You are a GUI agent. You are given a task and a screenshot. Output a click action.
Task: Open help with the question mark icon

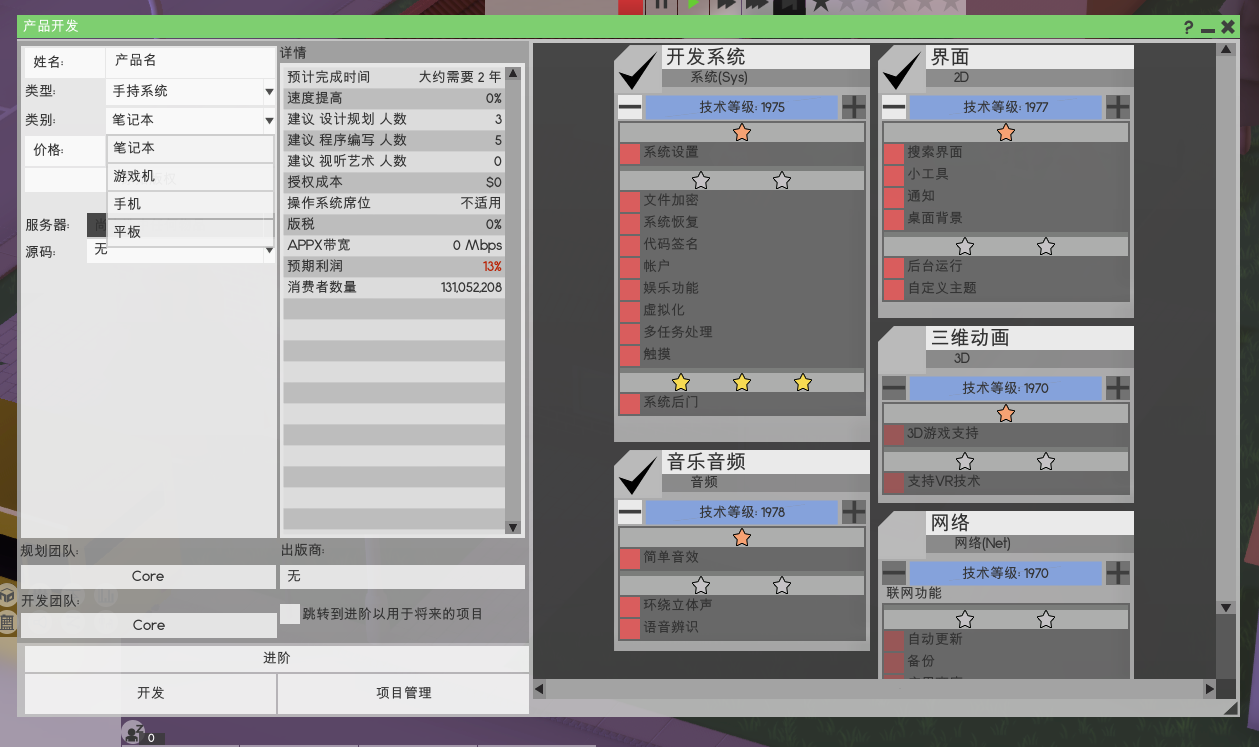coord(1189,27)
